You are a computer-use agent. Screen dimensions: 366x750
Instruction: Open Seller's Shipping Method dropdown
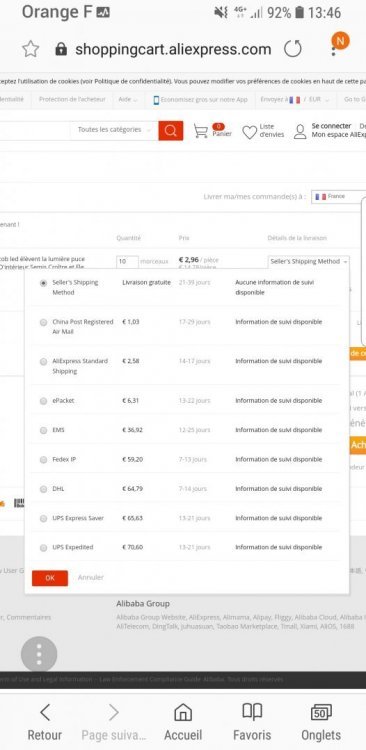[x=308, y=262]
